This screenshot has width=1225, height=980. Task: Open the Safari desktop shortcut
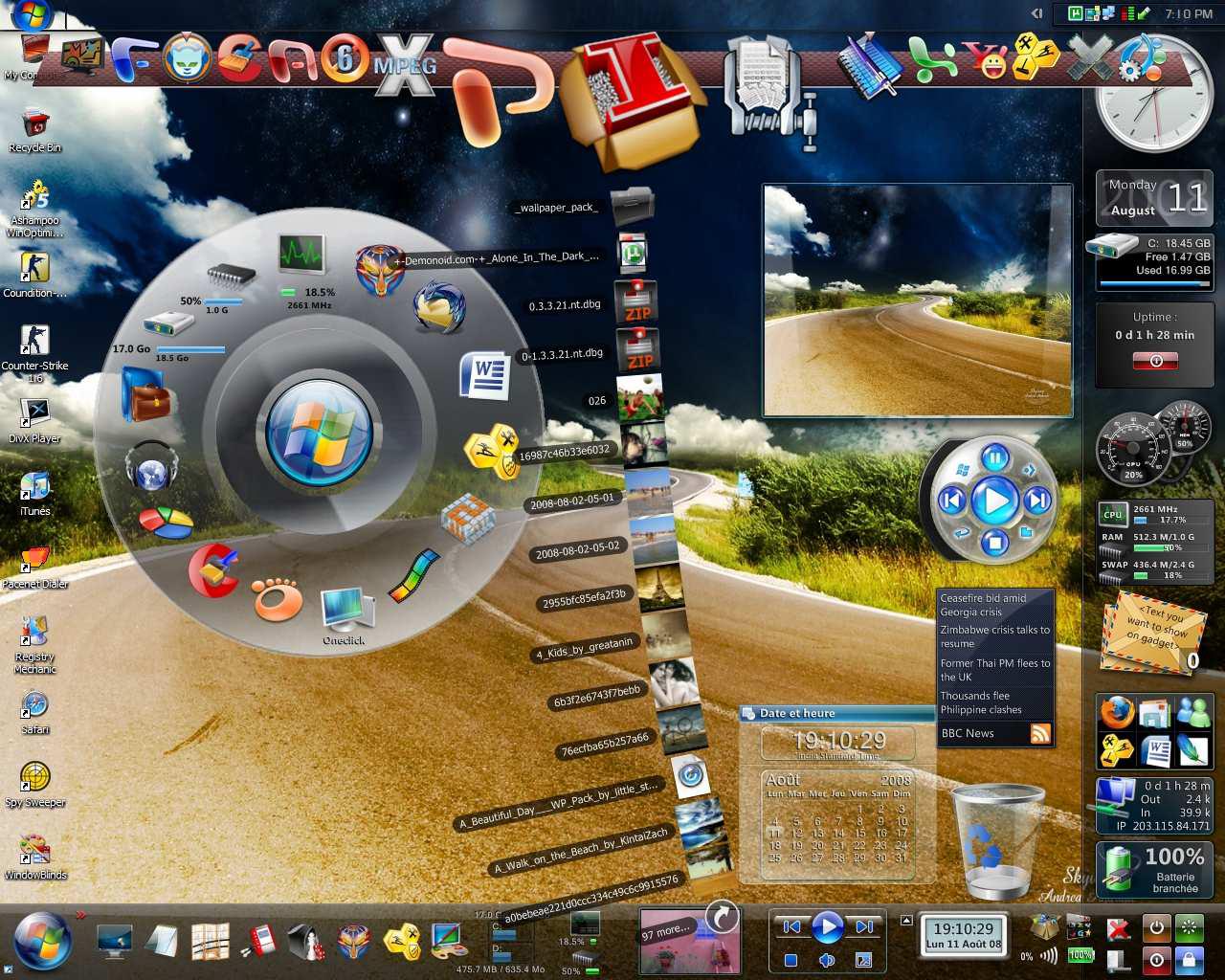[34, 712]
